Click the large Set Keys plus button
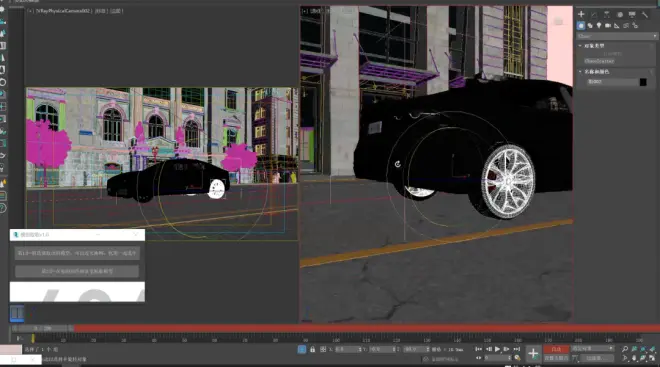Screen dimensions: 660x367 click(x=533, y=354)
